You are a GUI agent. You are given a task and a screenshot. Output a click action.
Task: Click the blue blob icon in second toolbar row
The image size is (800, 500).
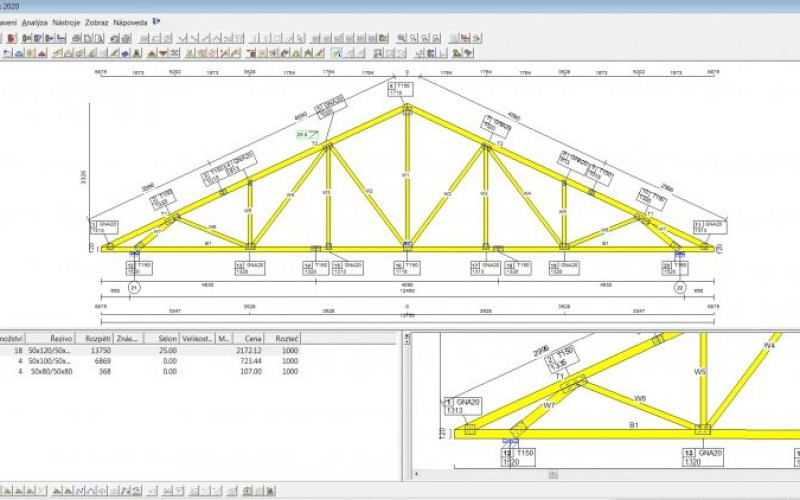coord(126,53)
